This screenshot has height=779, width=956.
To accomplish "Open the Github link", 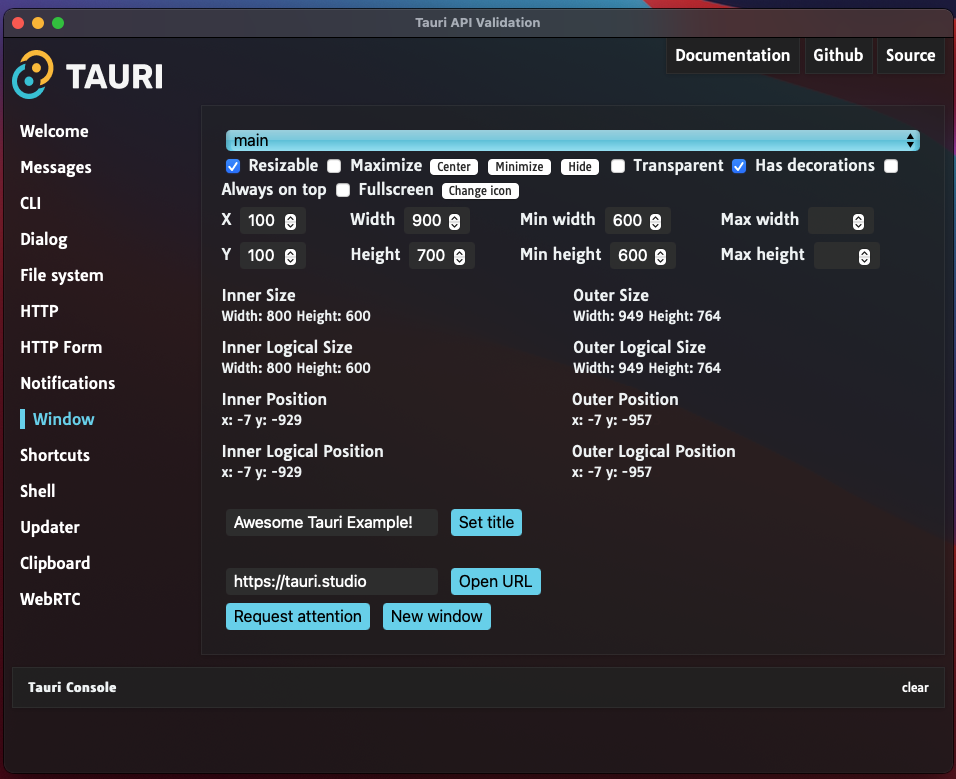I will point(838,55).
